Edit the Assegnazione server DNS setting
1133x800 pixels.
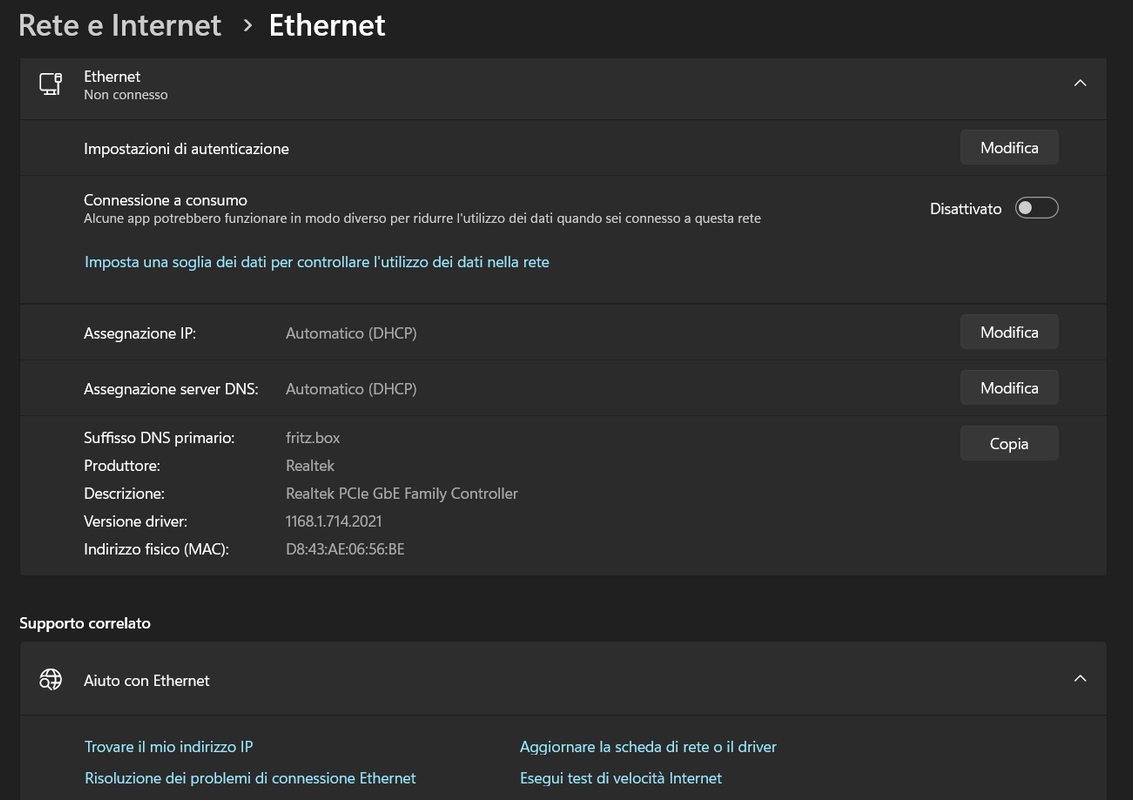coord(1008,388)
